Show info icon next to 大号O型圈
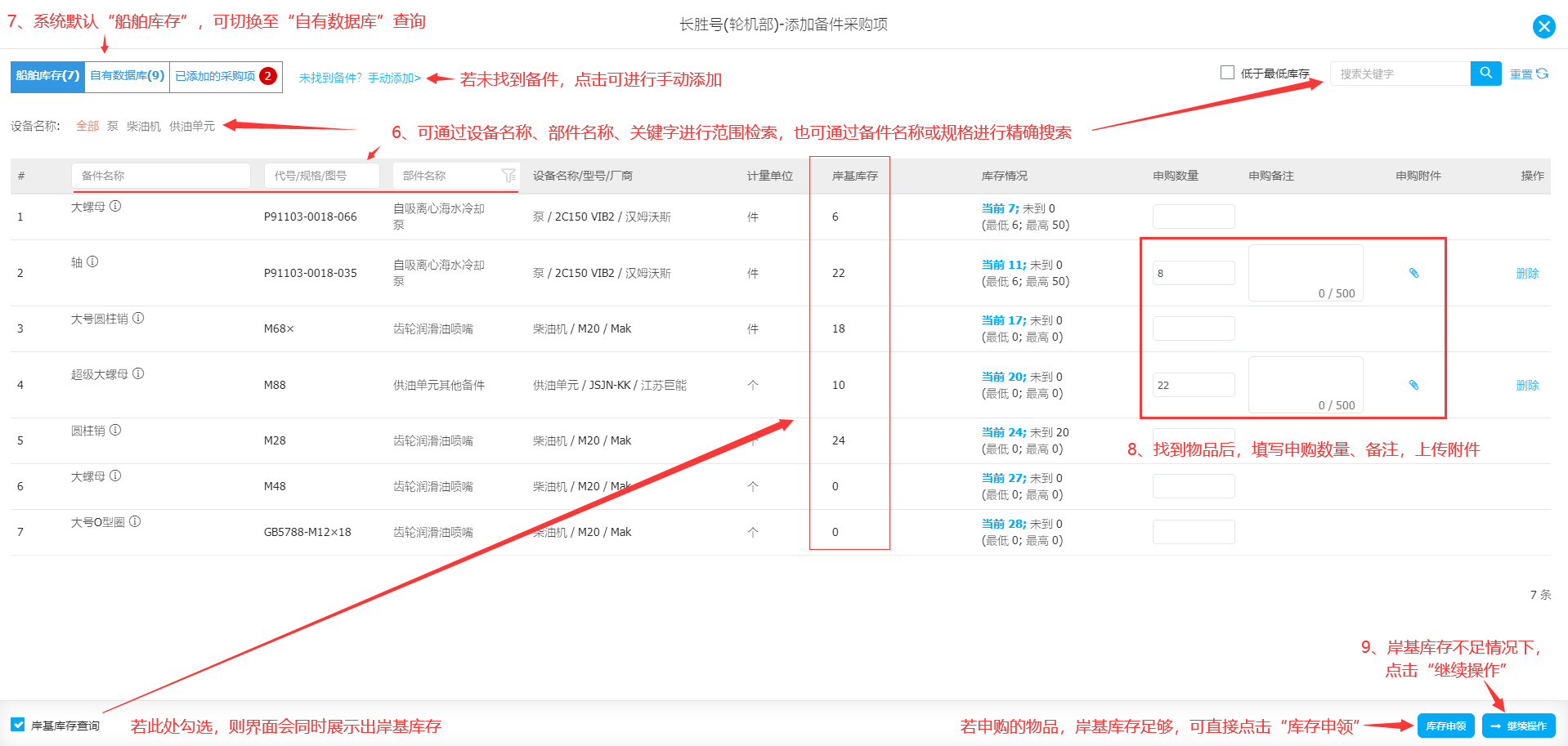The height and width of the screenshot is (746, 1568). pos(135,521)
